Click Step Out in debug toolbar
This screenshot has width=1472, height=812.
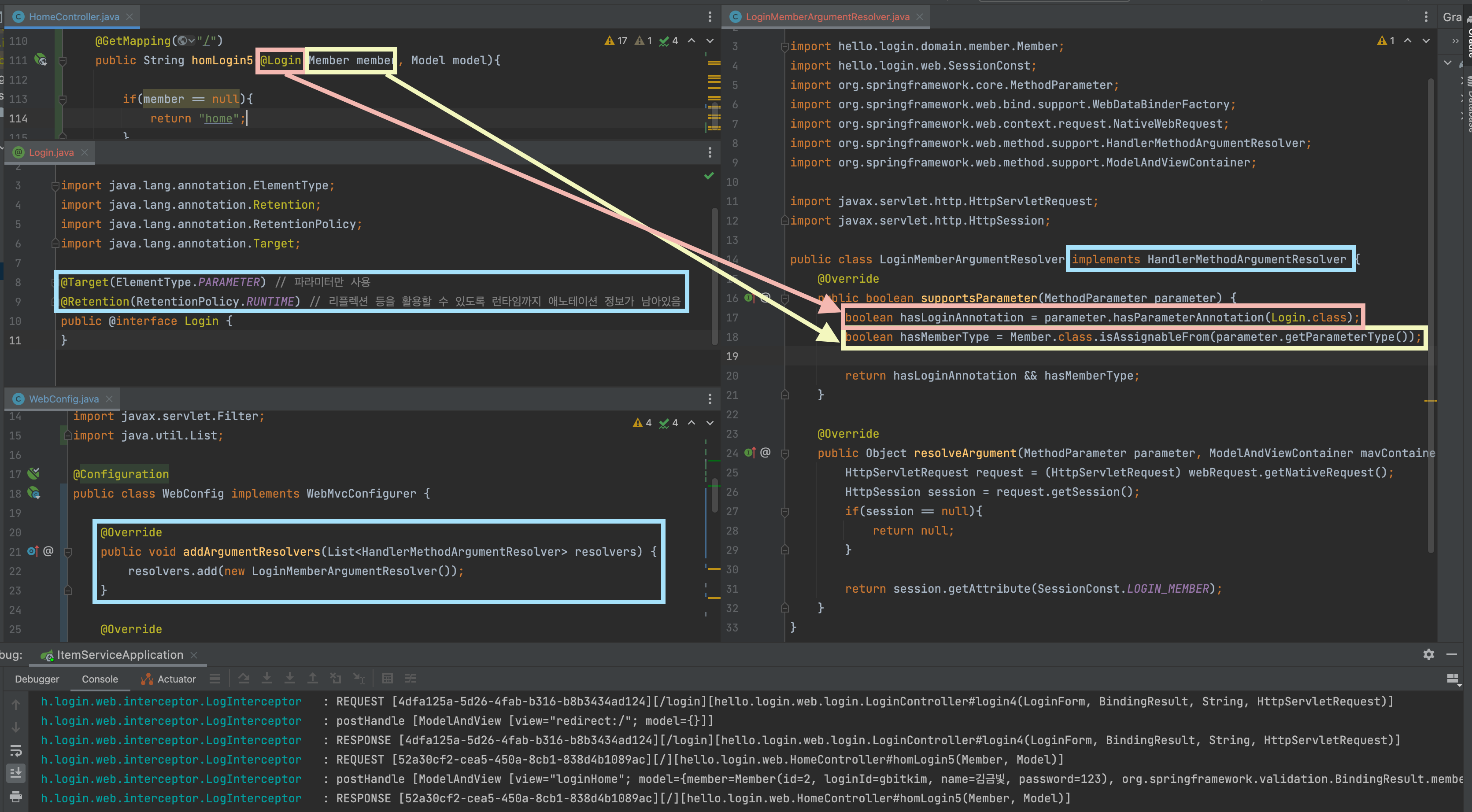[313, 679]
